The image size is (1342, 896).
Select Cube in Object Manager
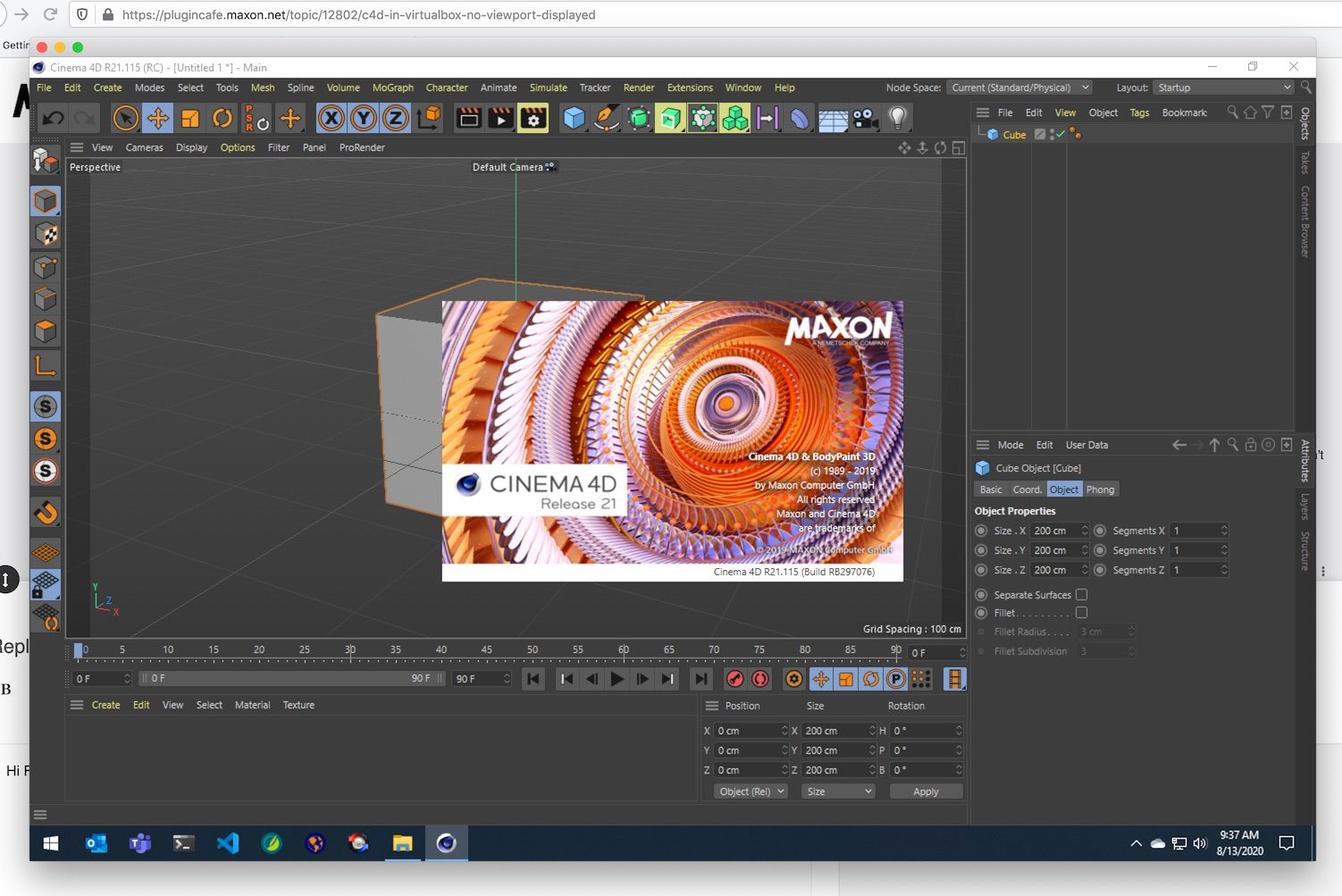pos(1014,135)
